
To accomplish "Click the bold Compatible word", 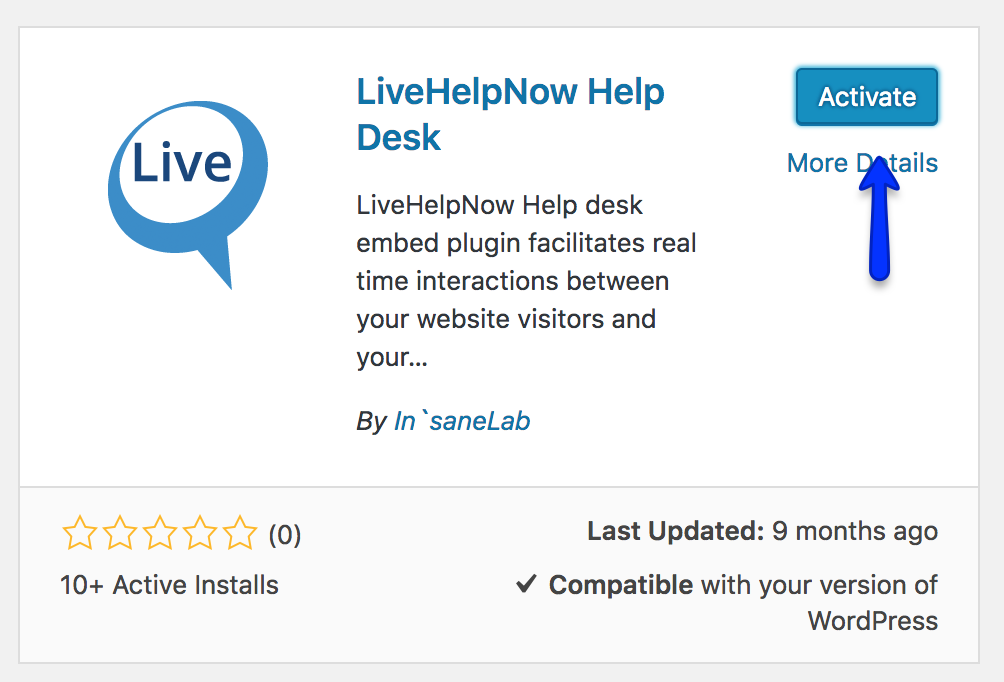I will coord(620,585).
